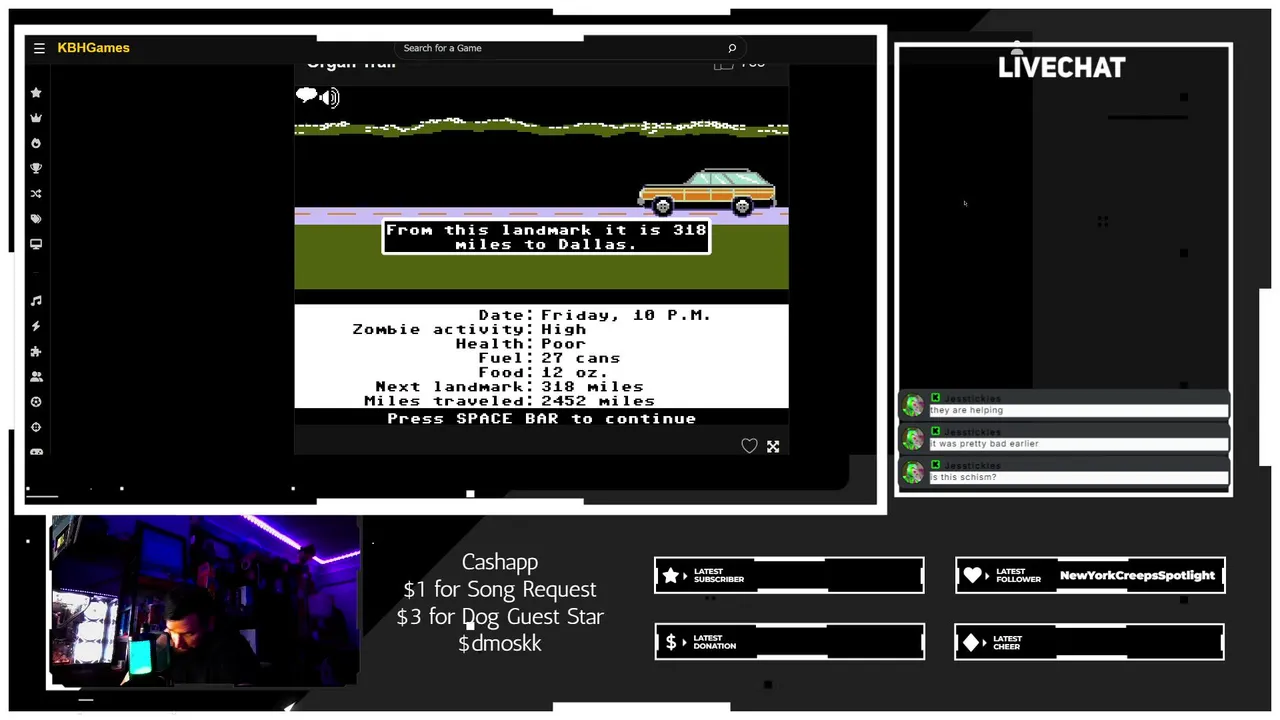Click the $dmoskk Cashapp tag
The image size is (1280, 720).
point(499,644)
